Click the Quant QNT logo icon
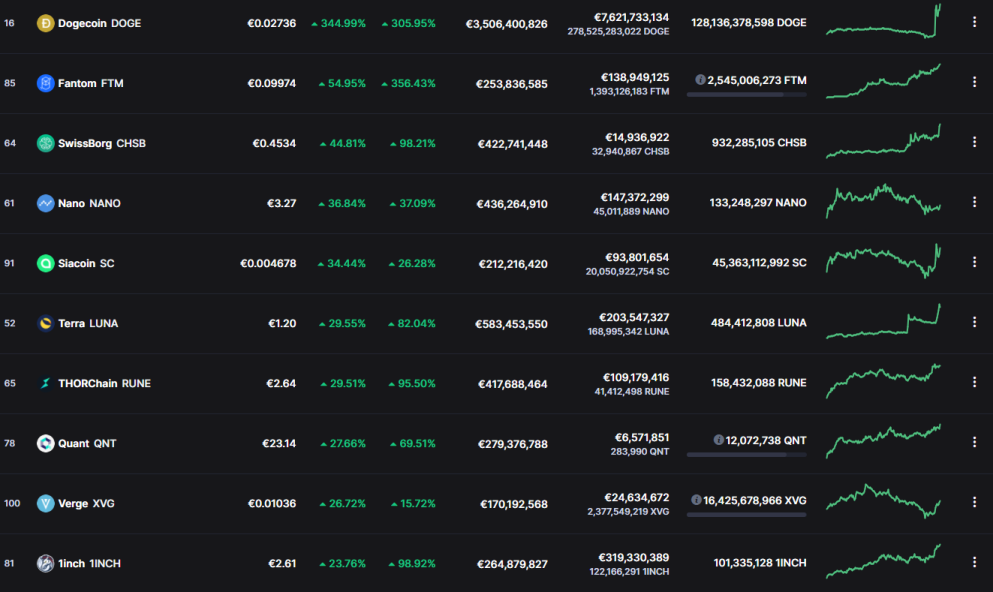 point(45,443)
